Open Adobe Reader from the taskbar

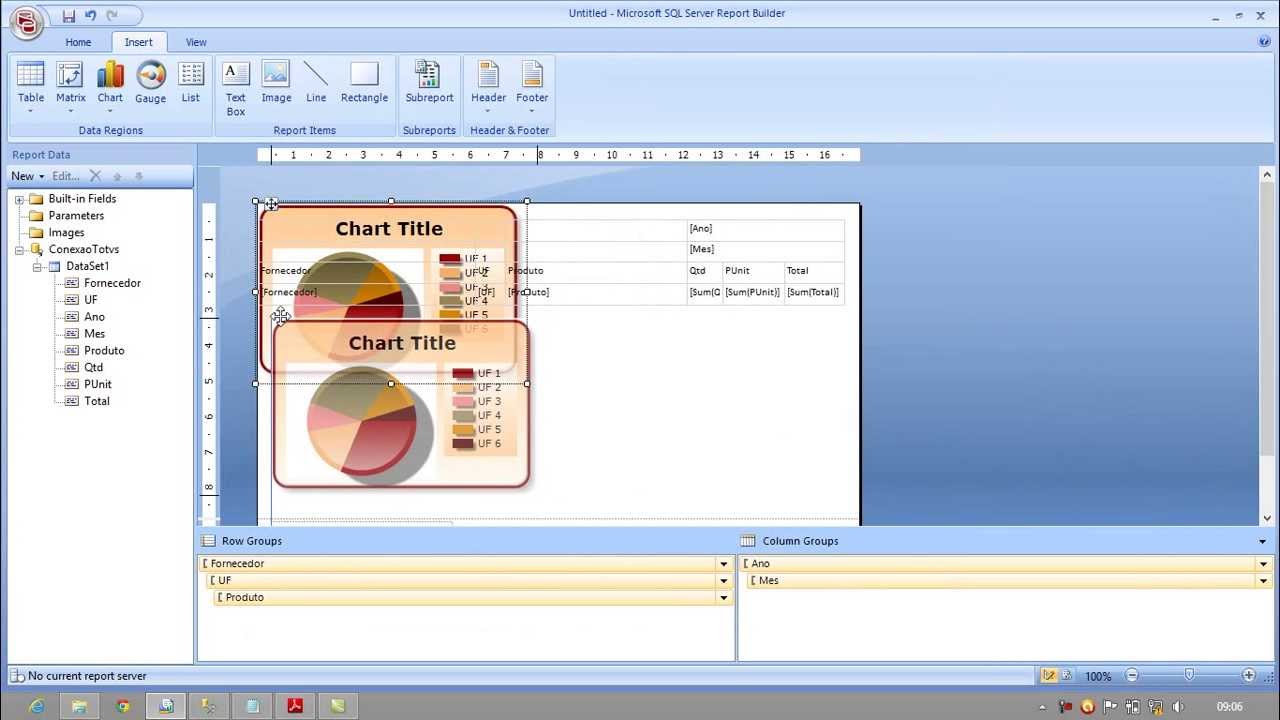295,706
